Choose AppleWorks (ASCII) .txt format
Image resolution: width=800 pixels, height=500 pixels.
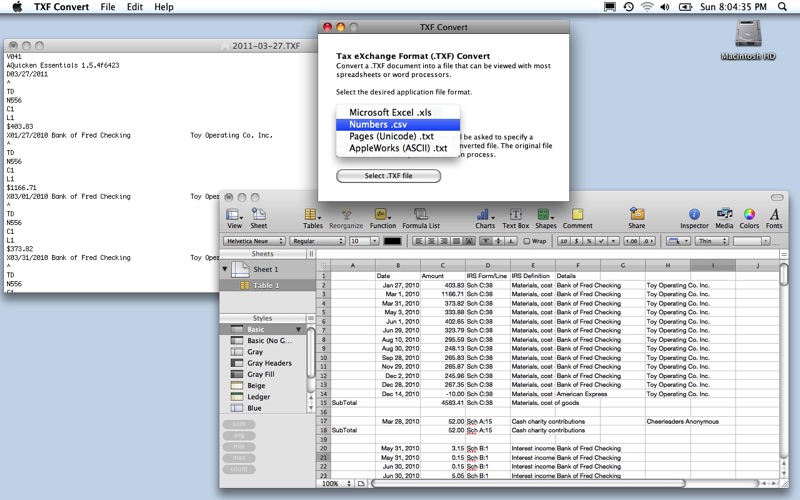click(398, 148)
